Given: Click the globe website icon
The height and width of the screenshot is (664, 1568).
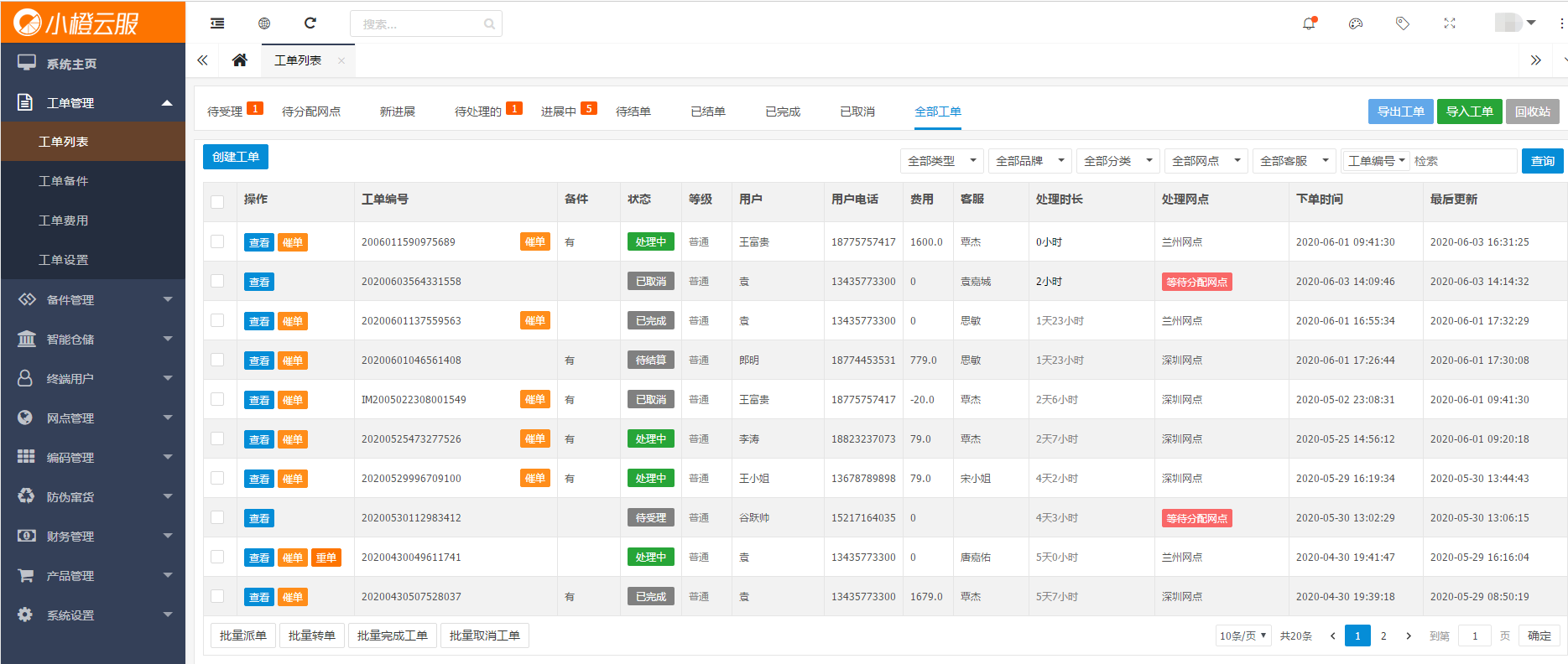Looking at the screenshot, I should tap(264, 23).
